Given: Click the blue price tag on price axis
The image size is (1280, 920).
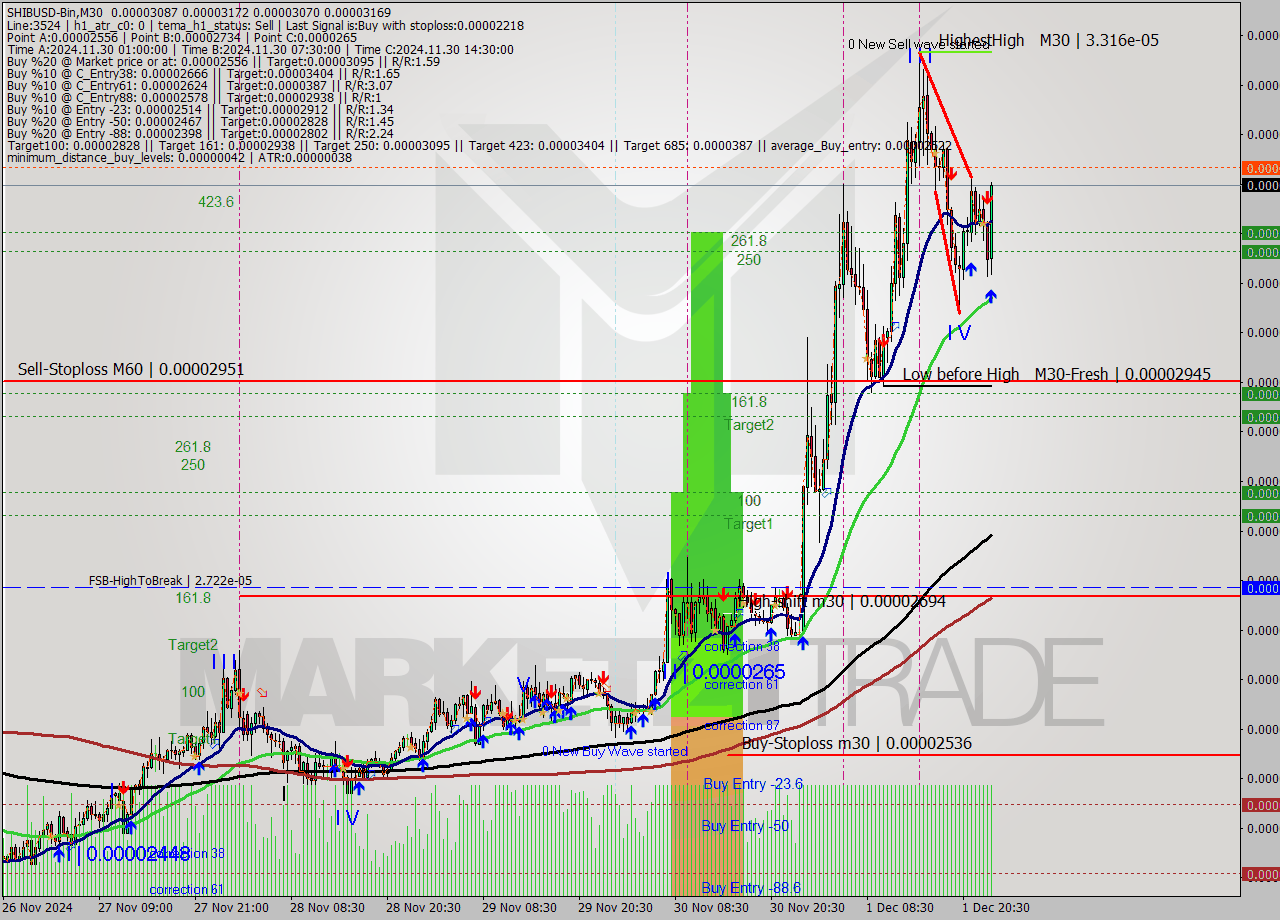Looking at the screenshot, I should tap(1260, 588).
